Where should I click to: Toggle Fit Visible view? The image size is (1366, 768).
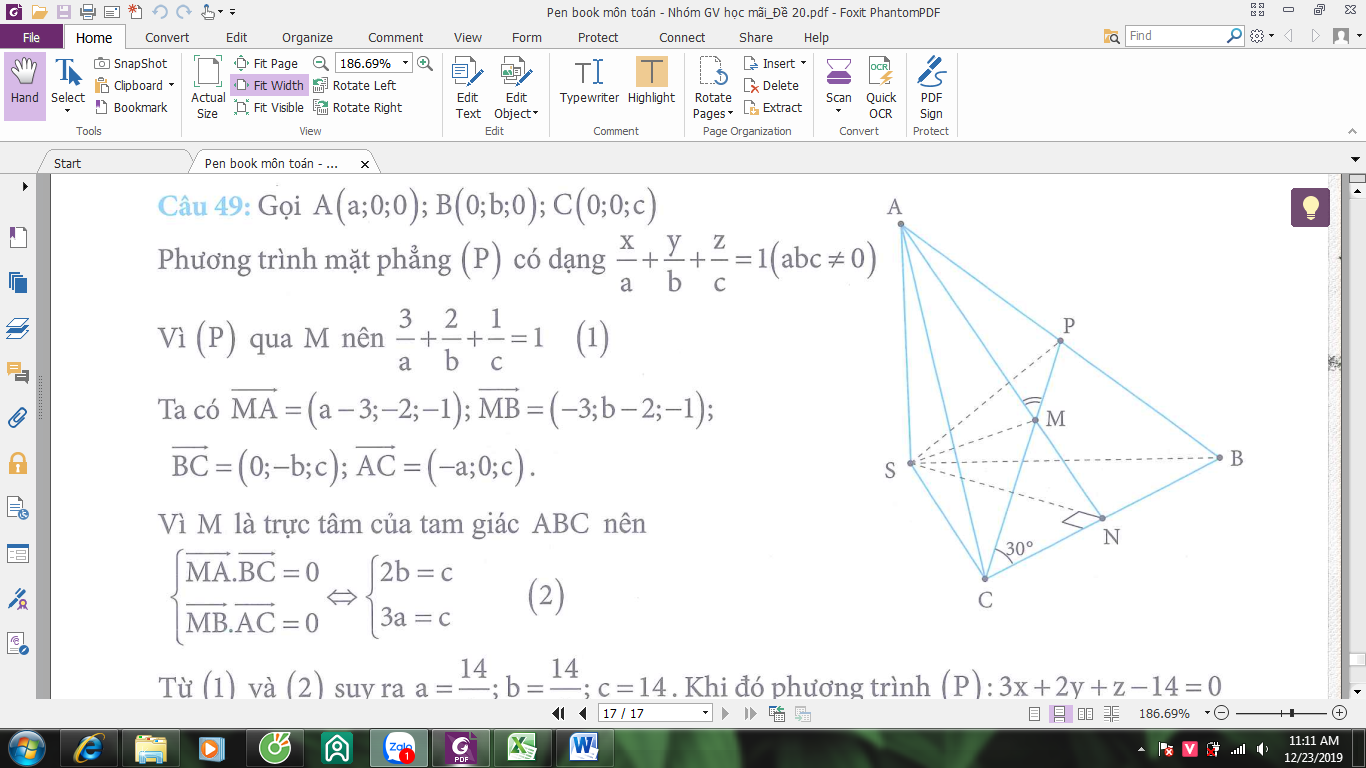pyautogui.click(x=269, y=107)
